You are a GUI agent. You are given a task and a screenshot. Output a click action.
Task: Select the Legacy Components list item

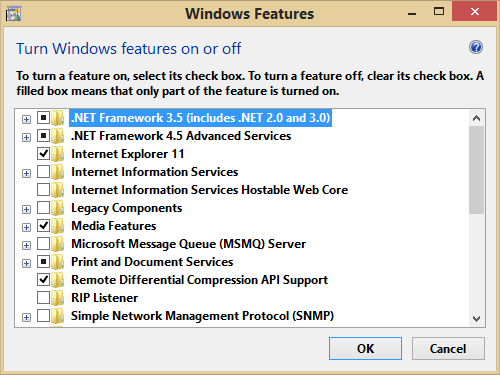coord(127,208)
